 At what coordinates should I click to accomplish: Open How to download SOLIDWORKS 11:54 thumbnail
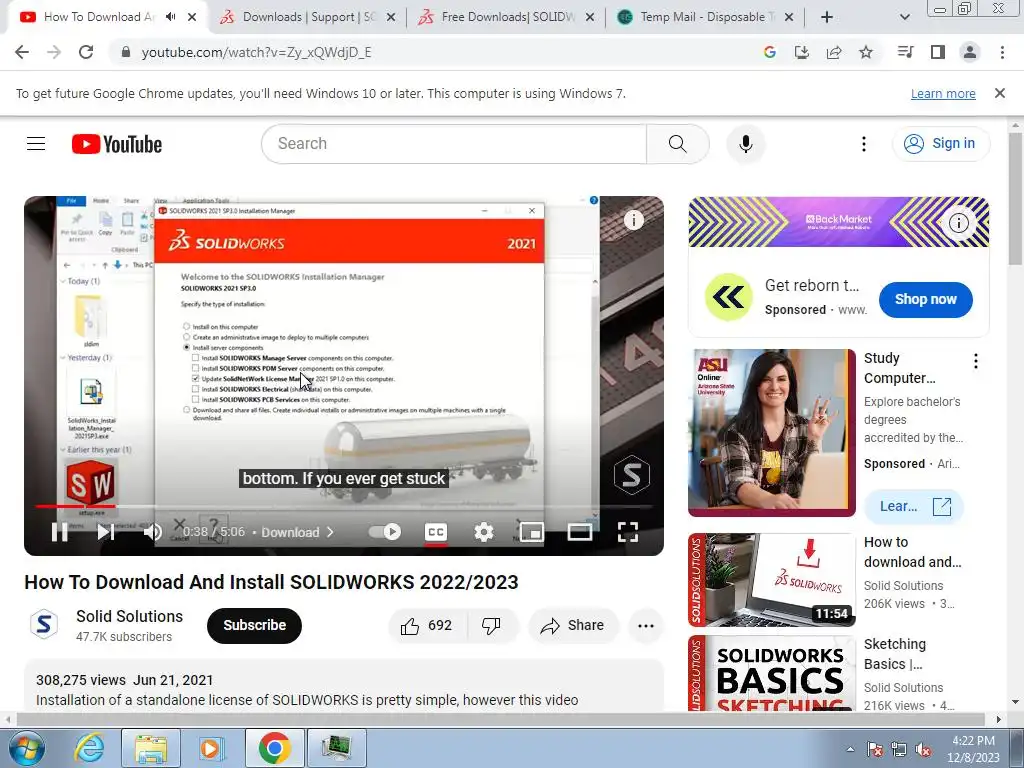tap(772, 580)
